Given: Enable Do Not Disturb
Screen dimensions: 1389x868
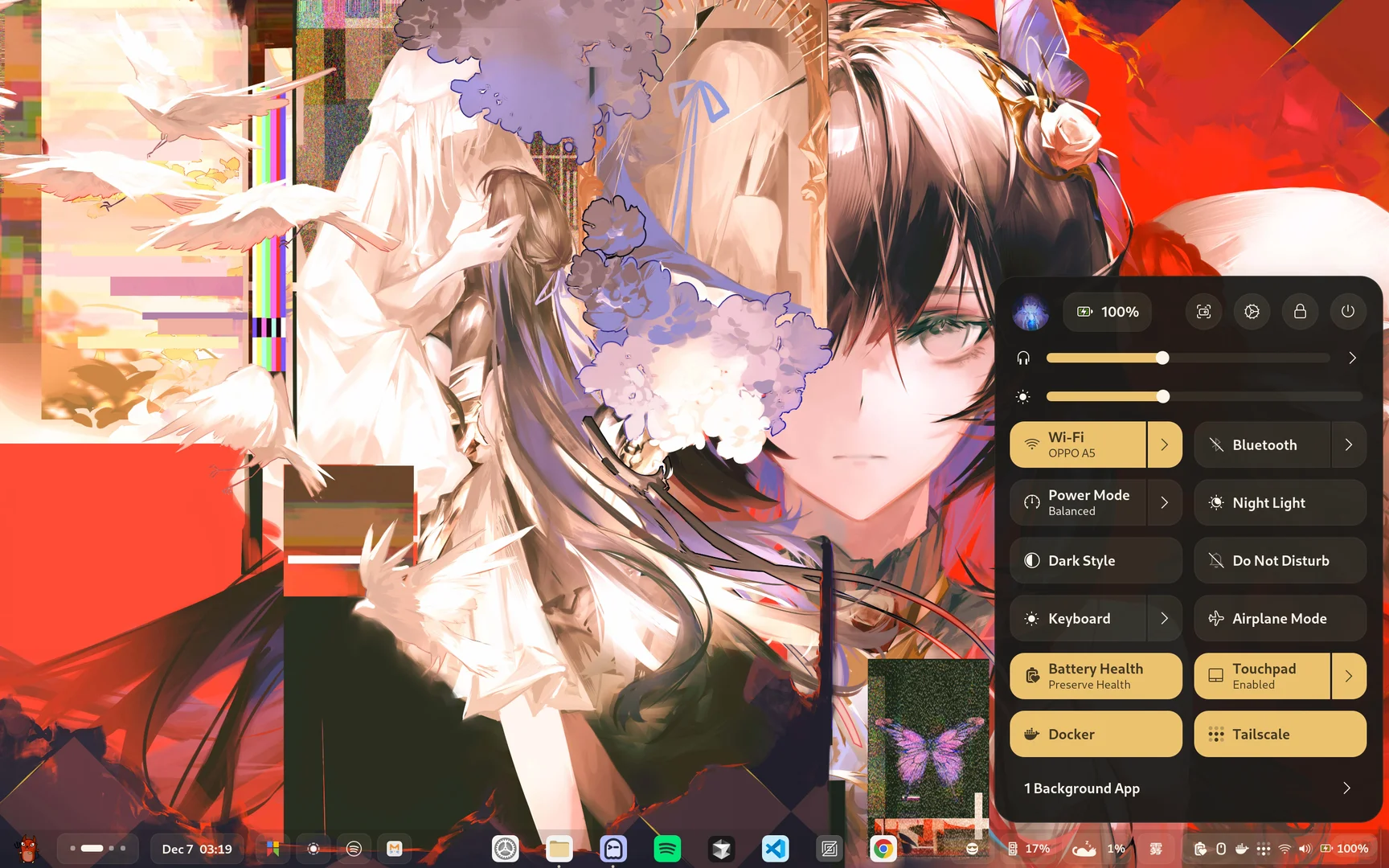Looking at the screenshot, I should click(x=1280, y=560).
